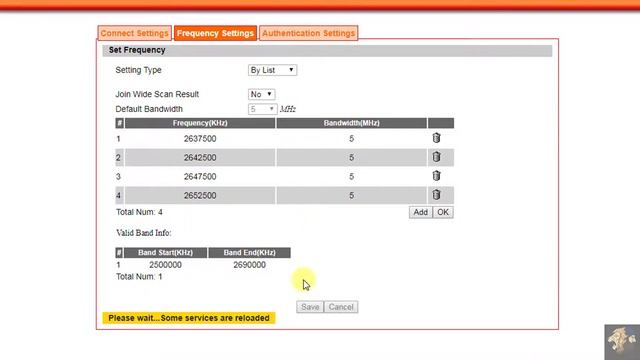
Task: Click Band End value 2690000
Action: tap(249, 265)
